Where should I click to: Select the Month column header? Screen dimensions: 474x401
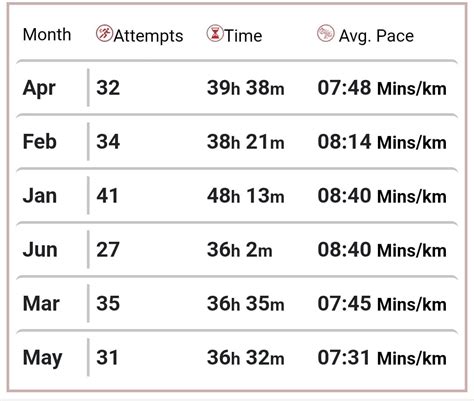point(47,34)
